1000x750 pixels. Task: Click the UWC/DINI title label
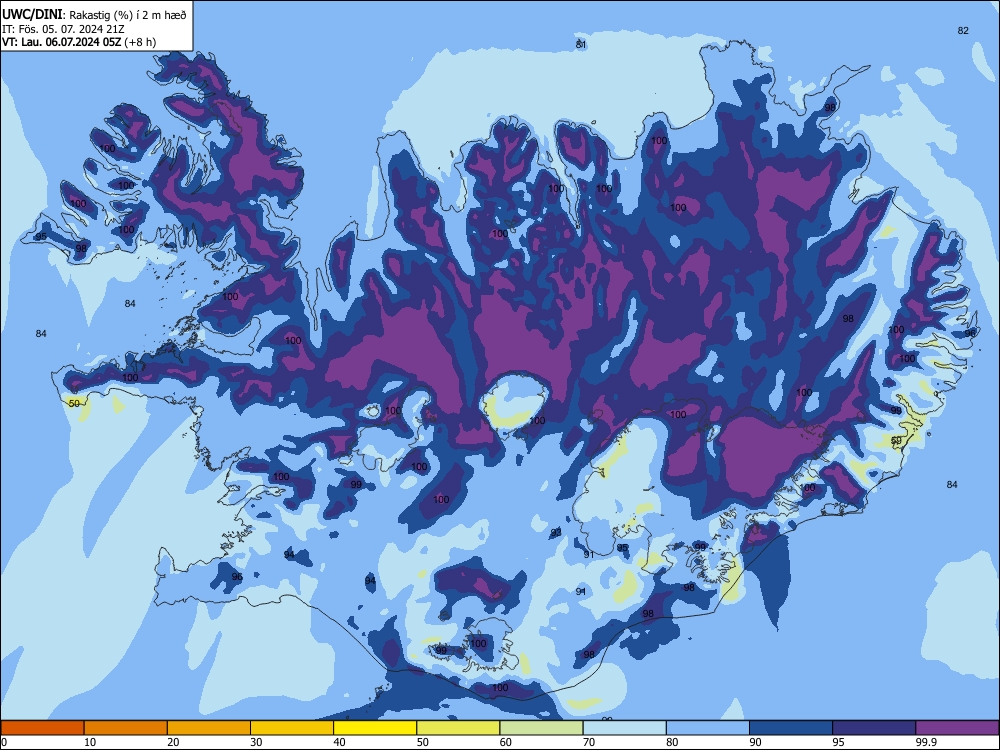pos(32,14)
